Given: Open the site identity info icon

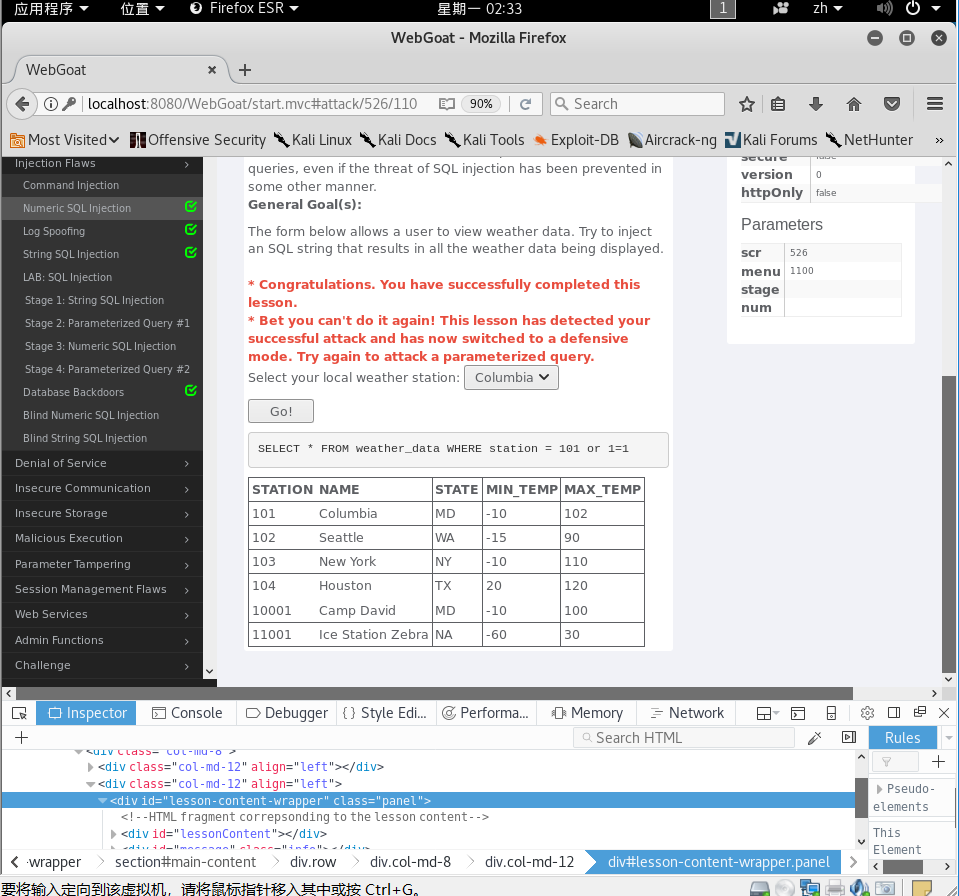Looking at the screenshot, I should click(x=51, y=104).
